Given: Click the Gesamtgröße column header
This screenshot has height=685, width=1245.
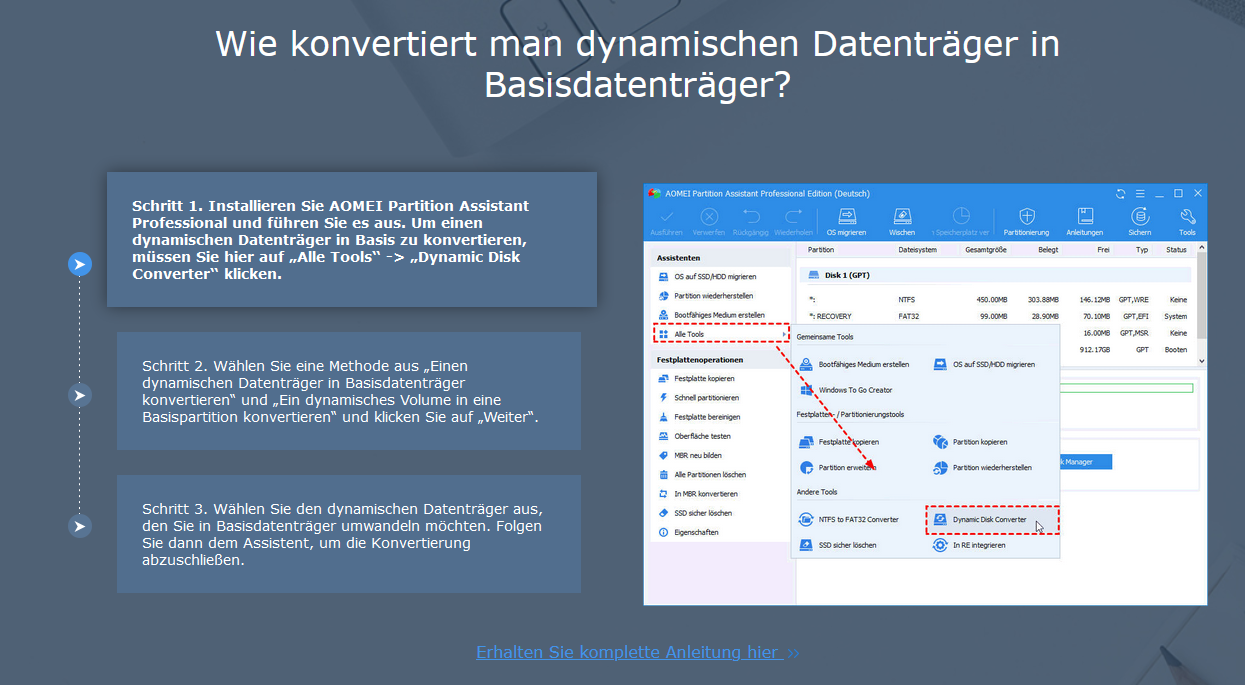Looking at the screenshot, I should tap(985, 250).
